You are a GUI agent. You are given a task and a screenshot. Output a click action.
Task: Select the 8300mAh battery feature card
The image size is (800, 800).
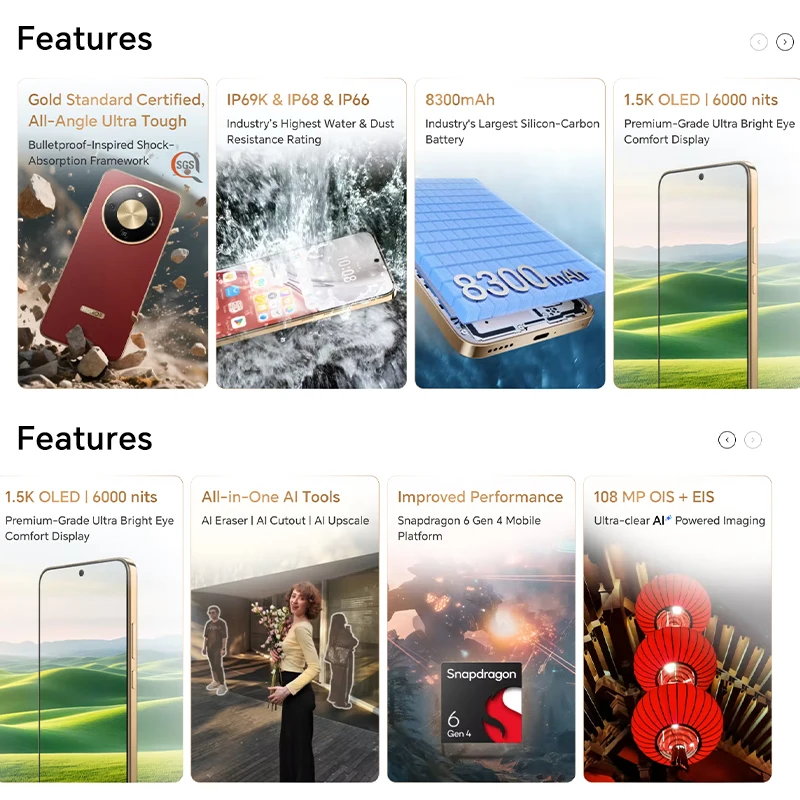(x=510, y=233)
